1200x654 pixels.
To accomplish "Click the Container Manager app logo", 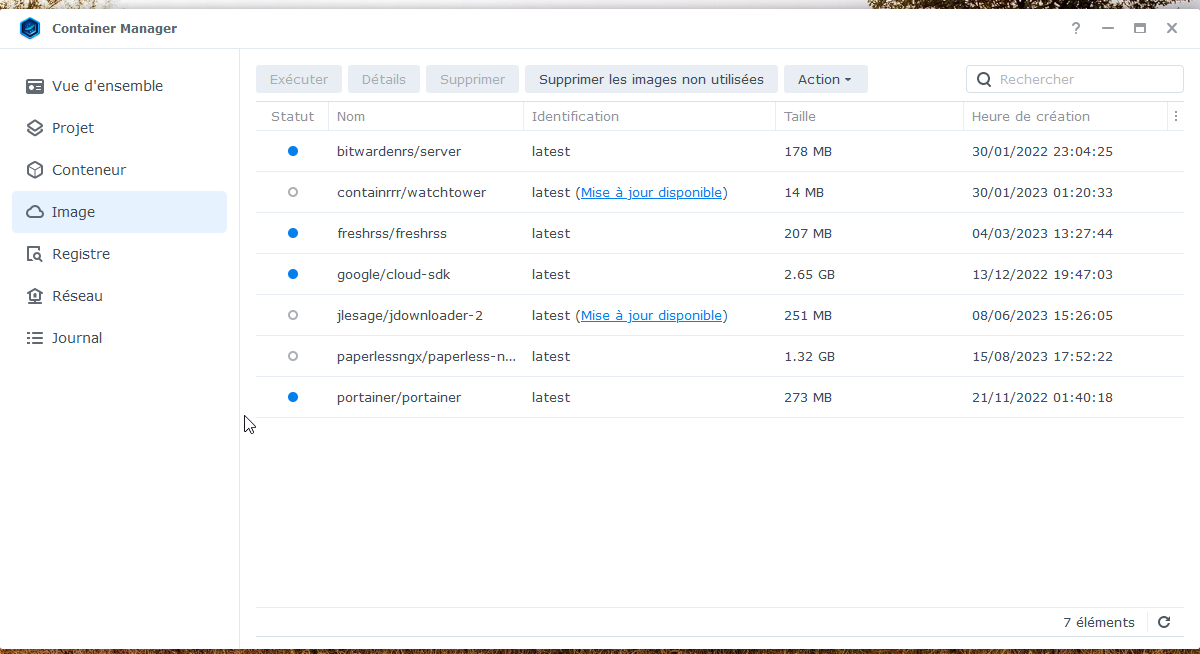I will [30, 29].
